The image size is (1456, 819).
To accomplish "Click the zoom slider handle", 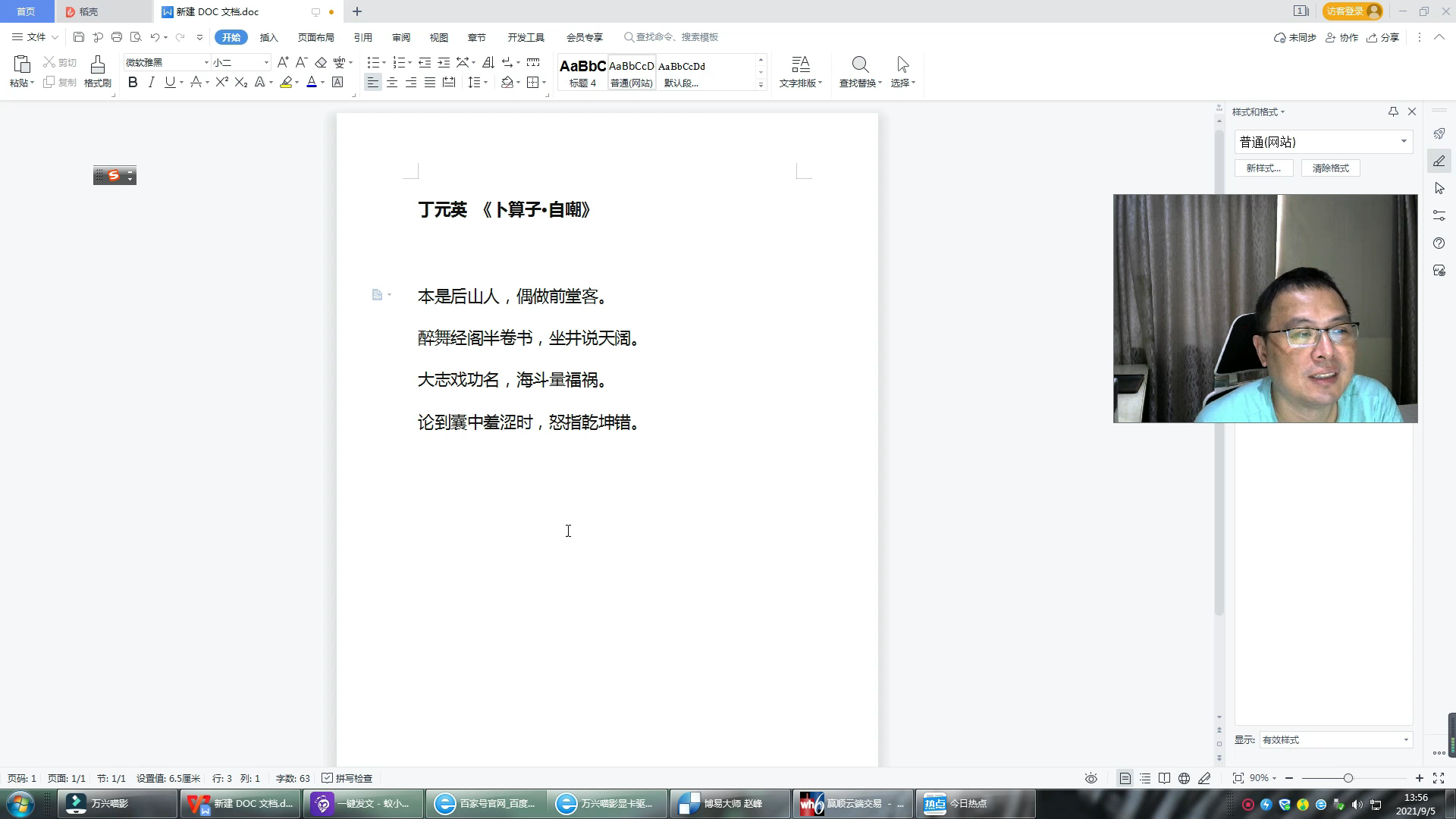I will 1348,778.
